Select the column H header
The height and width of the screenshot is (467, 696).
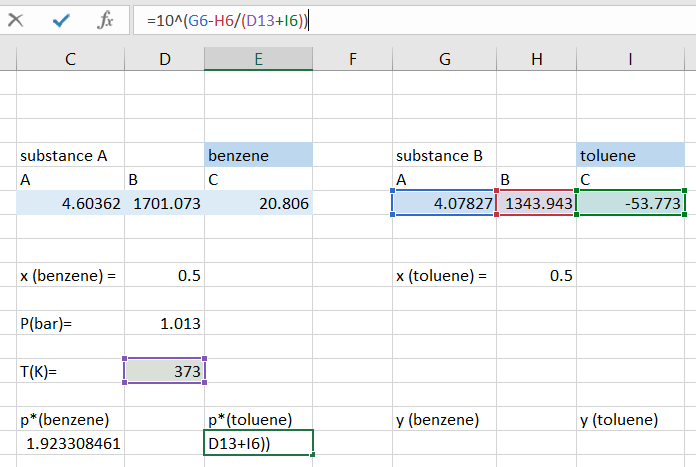(537, 59)
